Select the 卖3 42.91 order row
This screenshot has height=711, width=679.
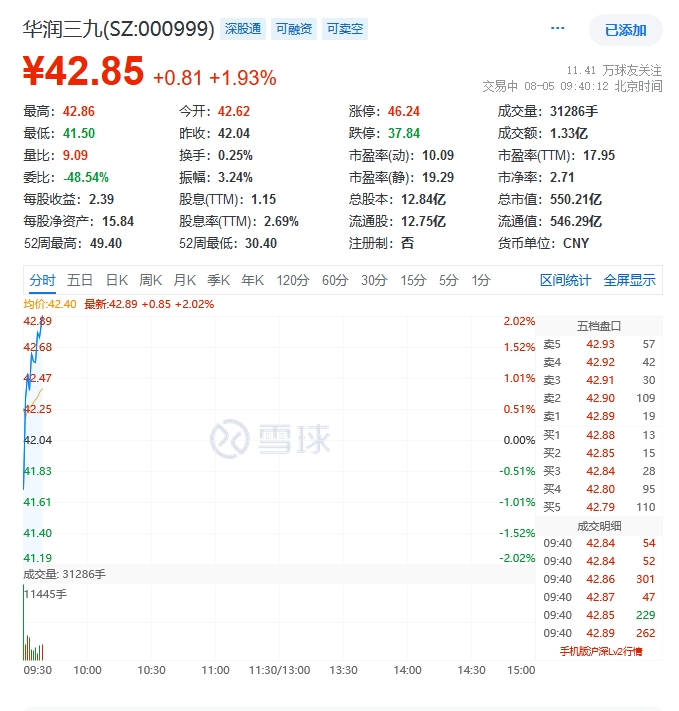(x=599, y=380)
